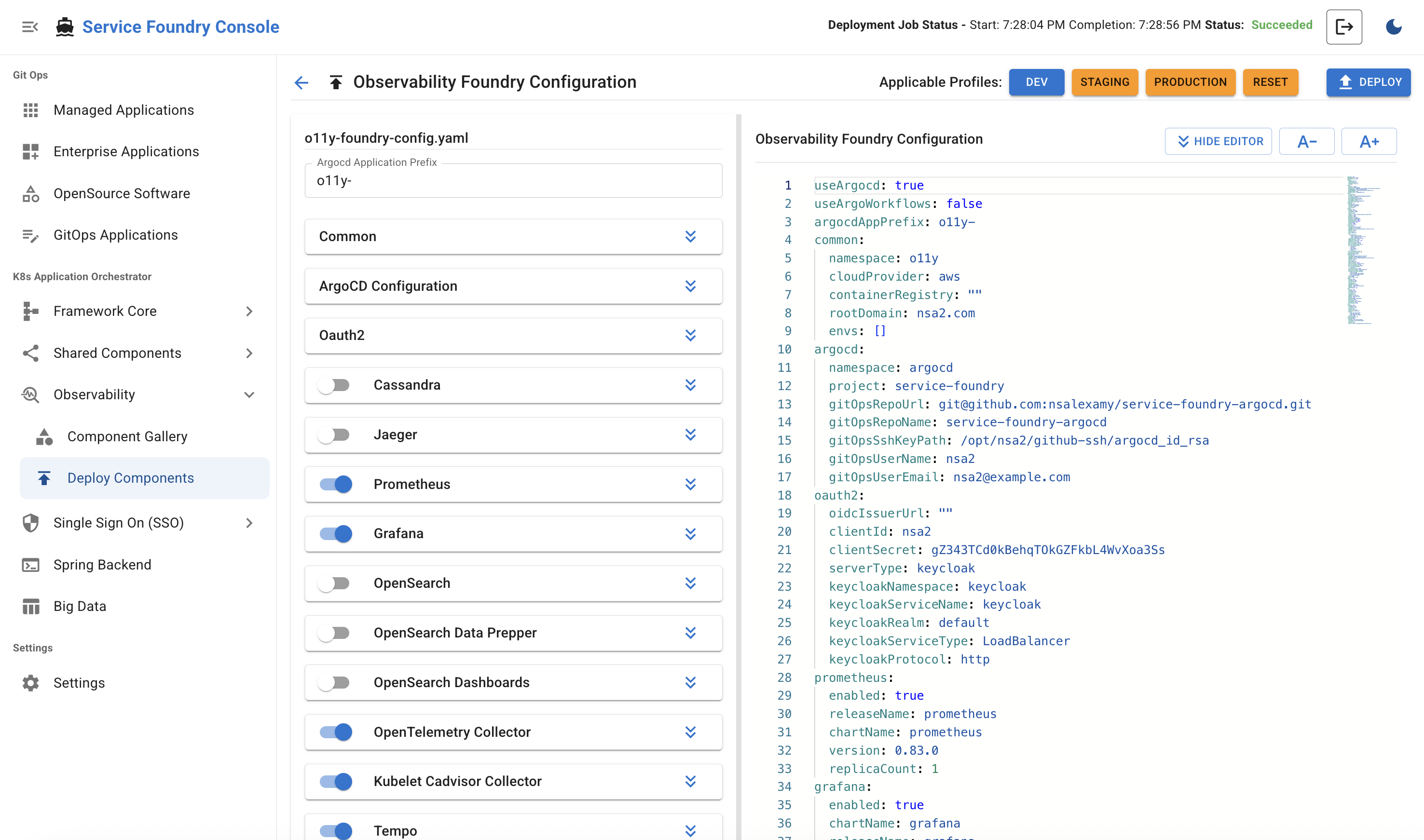Enable the OpenSearch Data Prepper toggle
Screen dimensions: 1424x840
334,633
